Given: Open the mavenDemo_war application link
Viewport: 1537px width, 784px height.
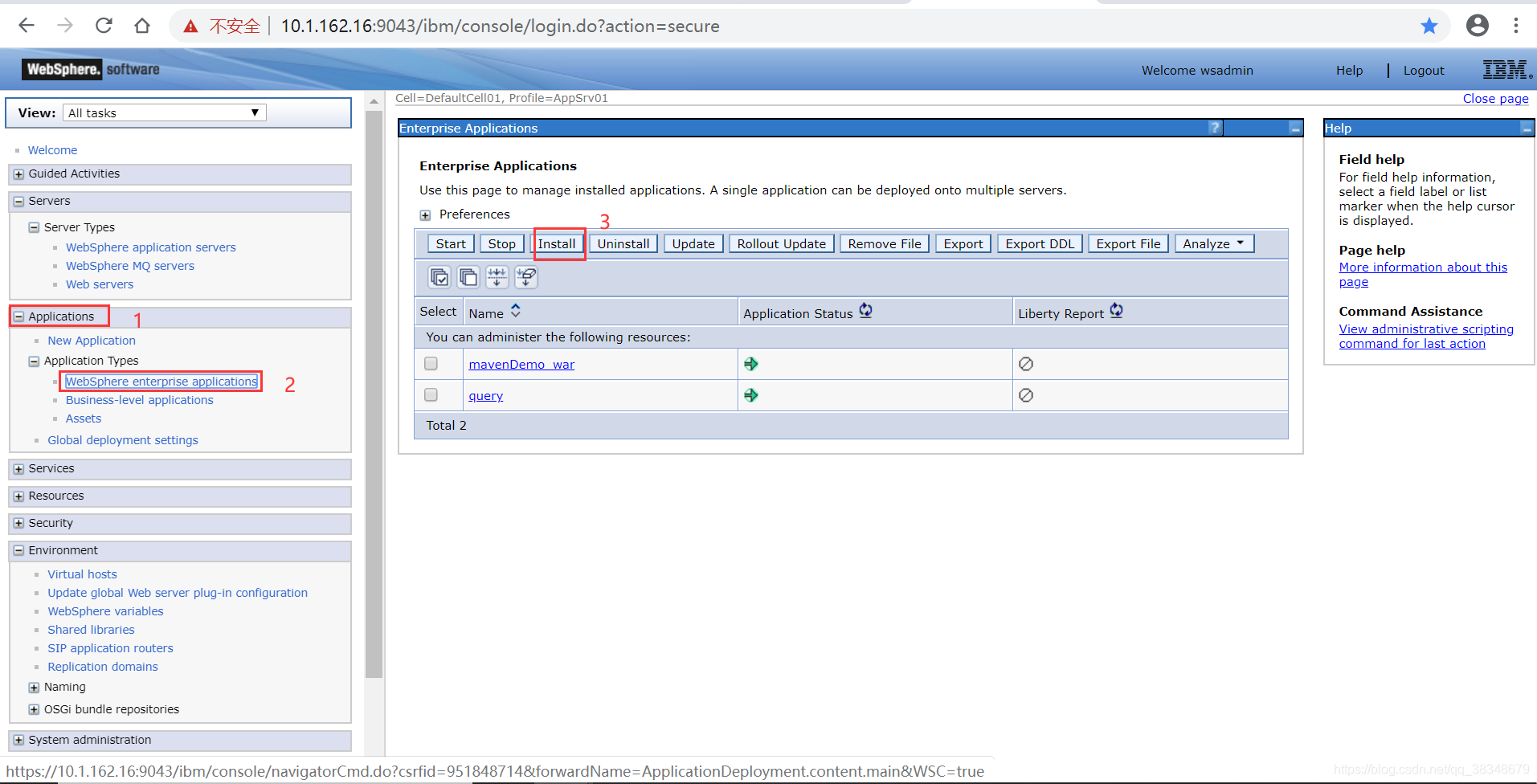Looking at the screenshot, I should [521, 365].
